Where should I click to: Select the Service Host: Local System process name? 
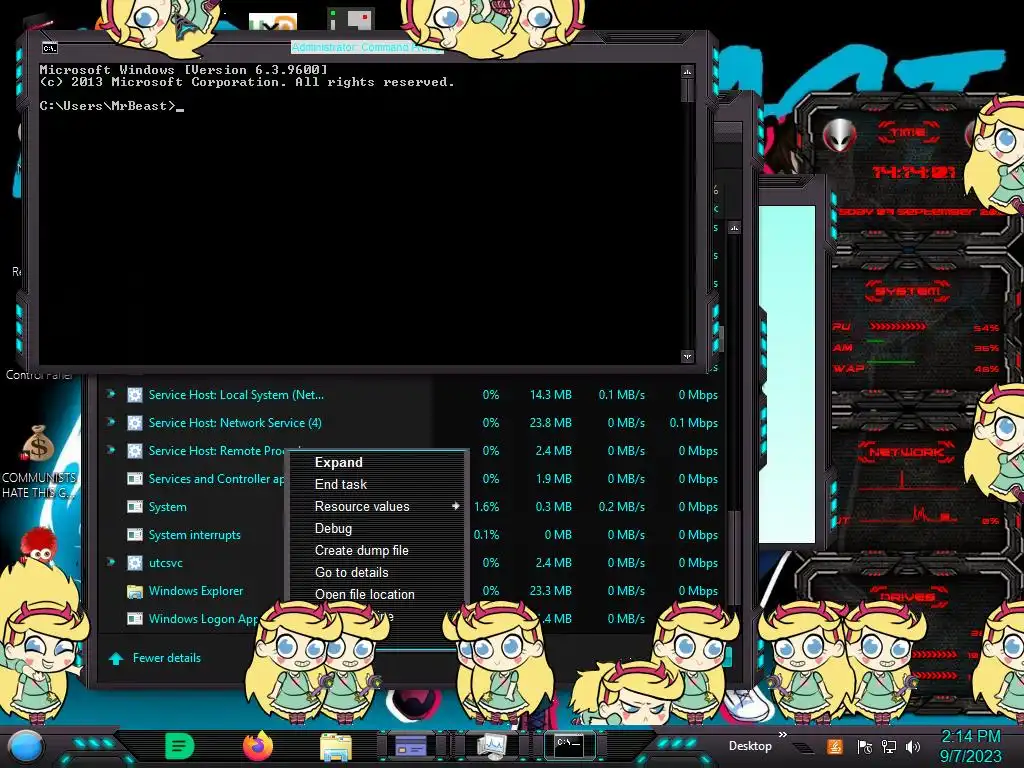236,394
